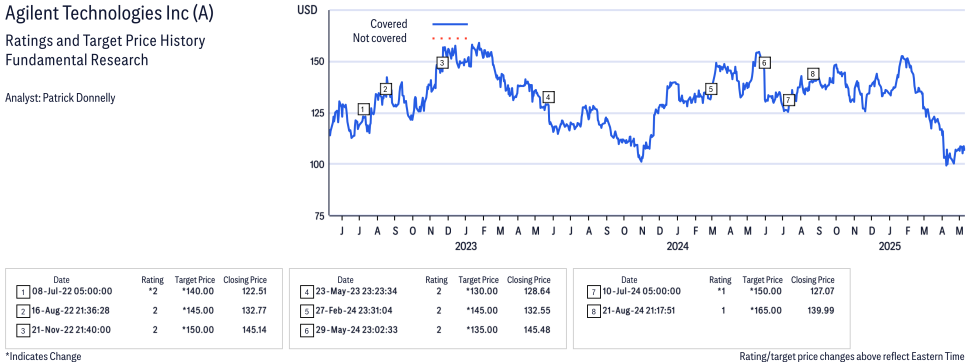Click target price *165.00
This screenshot has width=975, height=362.
pyautogui.click(x=766, y=310)
